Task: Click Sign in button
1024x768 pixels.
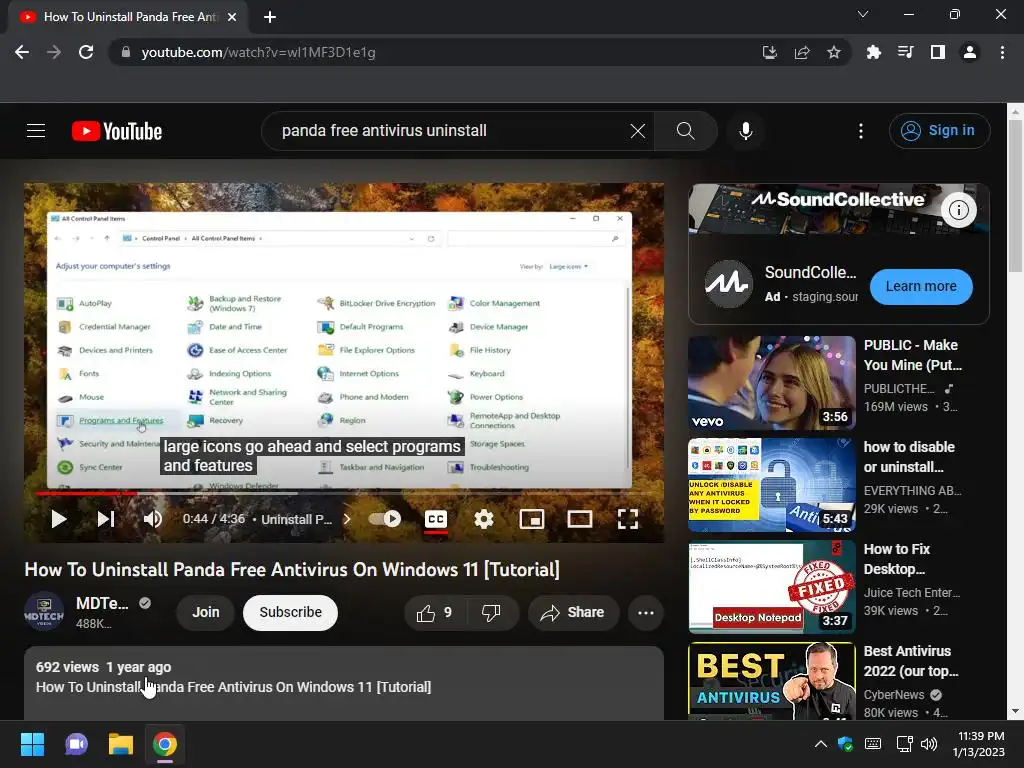Action: (x=939, y=131)
